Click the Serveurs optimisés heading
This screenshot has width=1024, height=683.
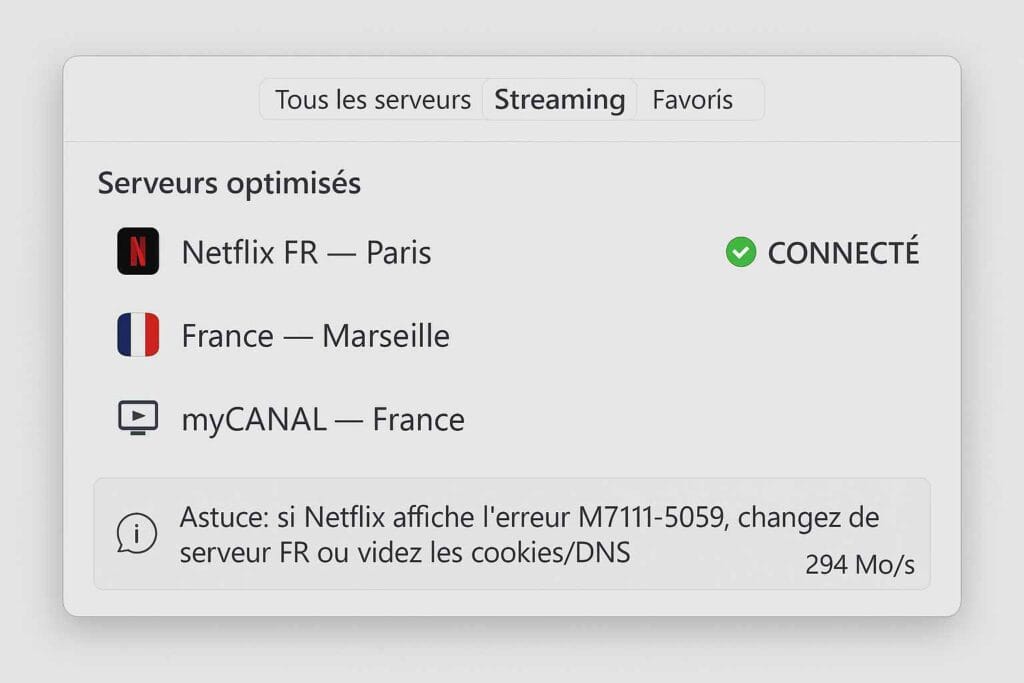click(x=229, y=184)
